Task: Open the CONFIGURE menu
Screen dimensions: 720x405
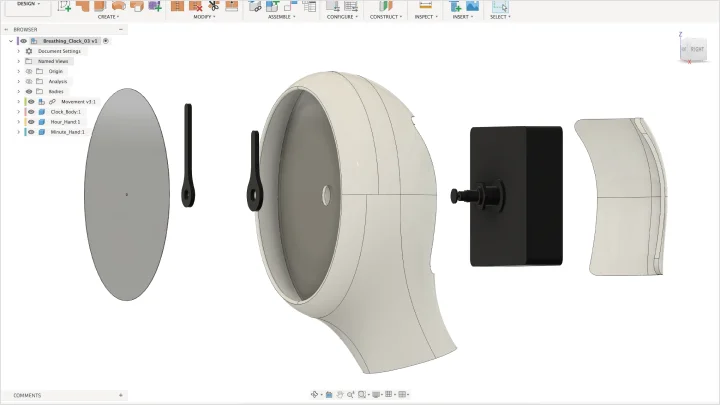Action: pyautogui.click(x=342, y=17)
